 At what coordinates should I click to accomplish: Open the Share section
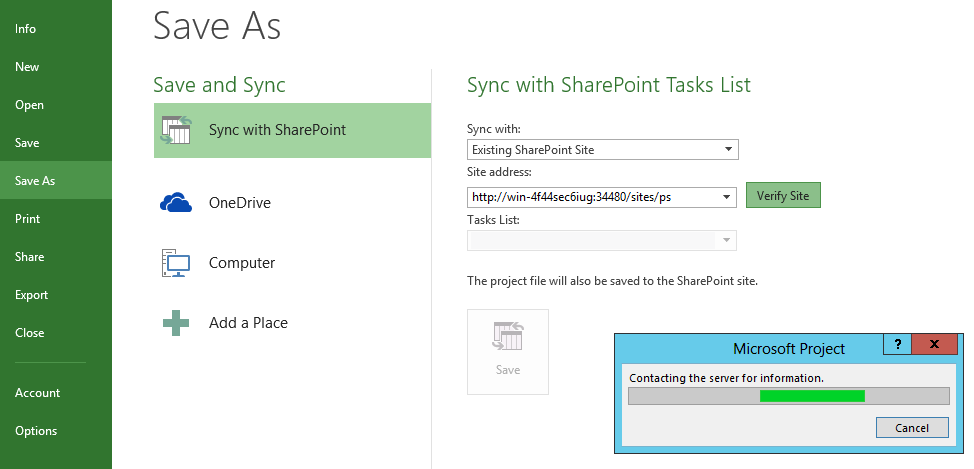[30, 257]
